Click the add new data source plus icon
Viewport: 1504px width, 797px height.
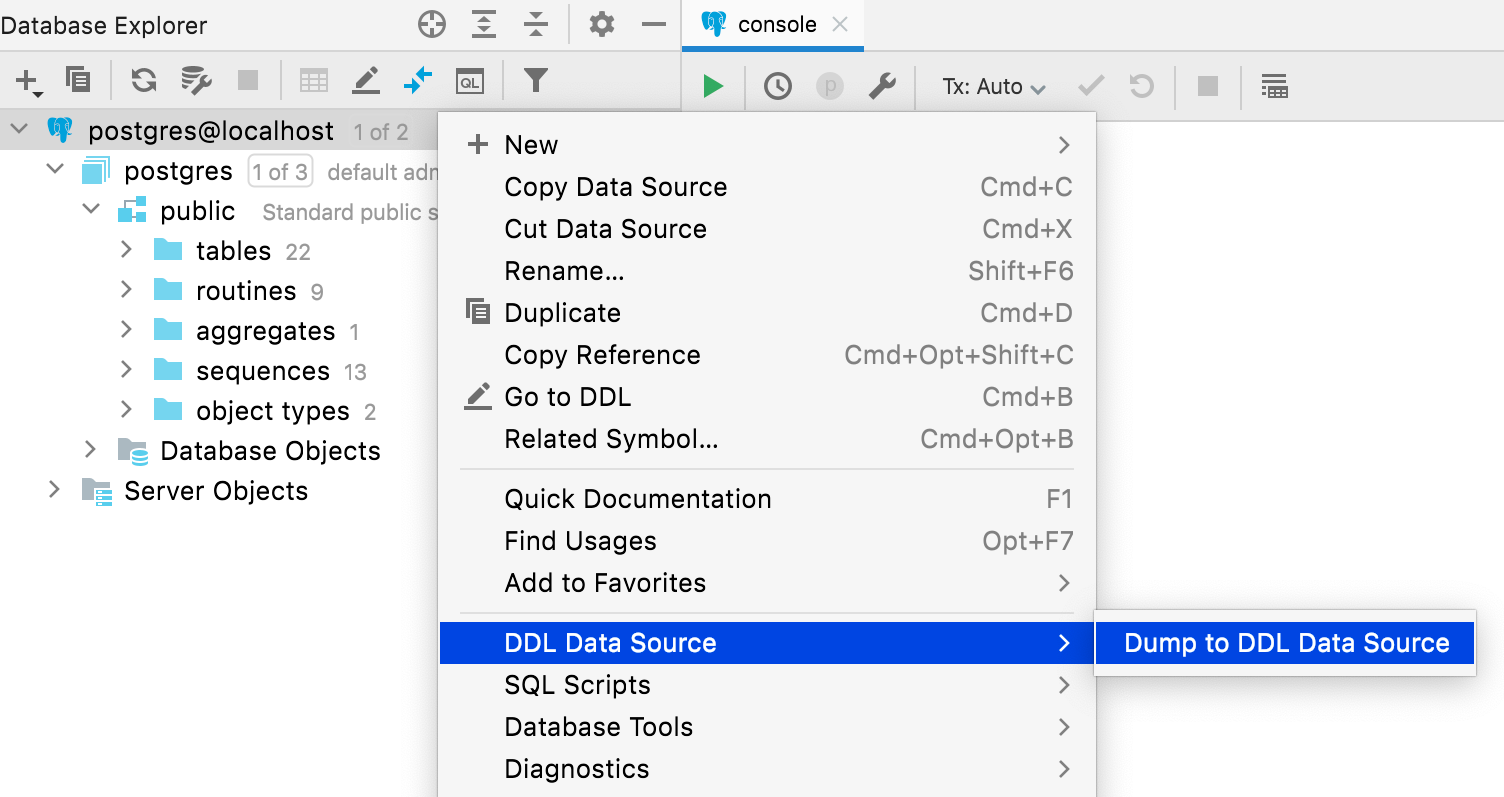click(x=27, y=80)
